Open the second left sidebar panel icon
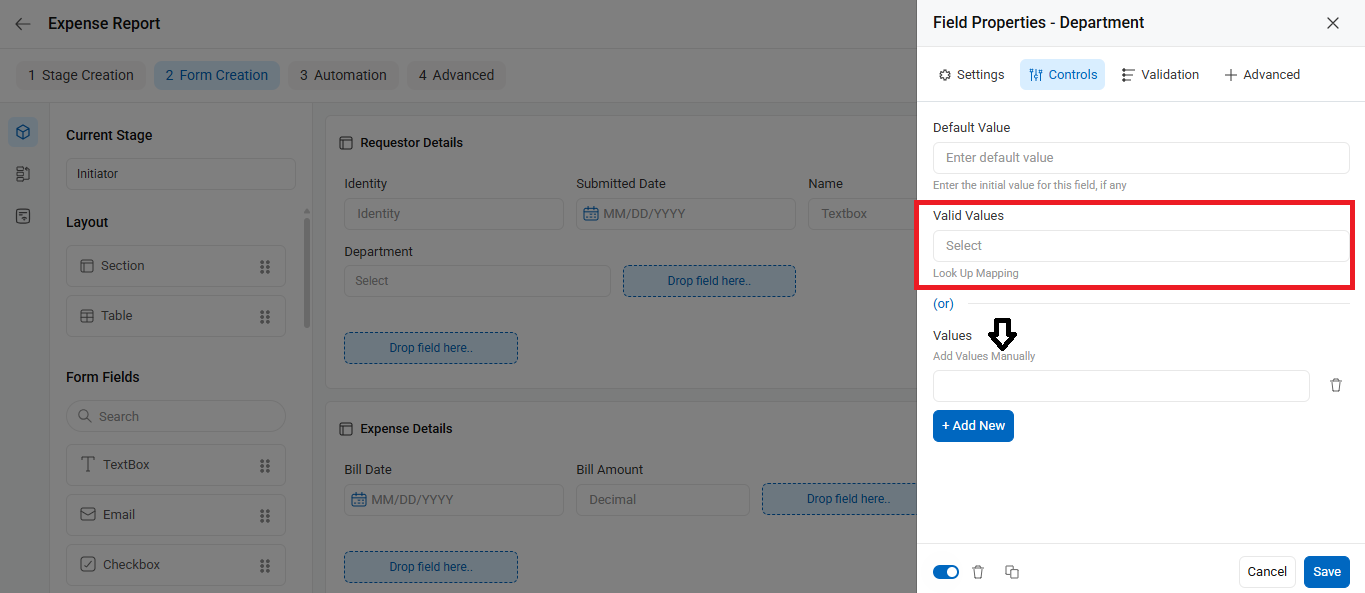 [23, 174]
